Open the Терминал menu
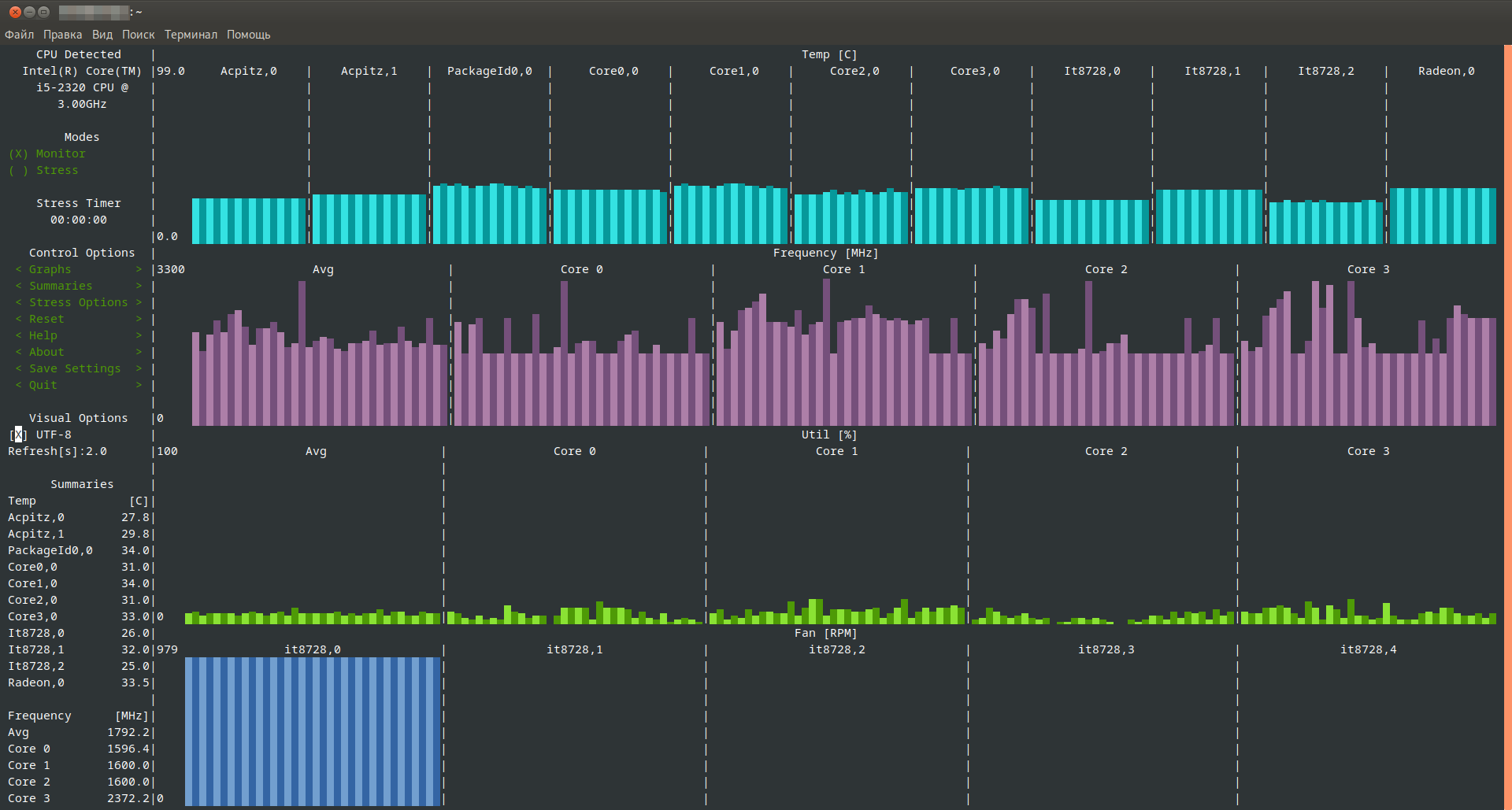The height and width of the screenshot is (810, 1512). [191, 35]
